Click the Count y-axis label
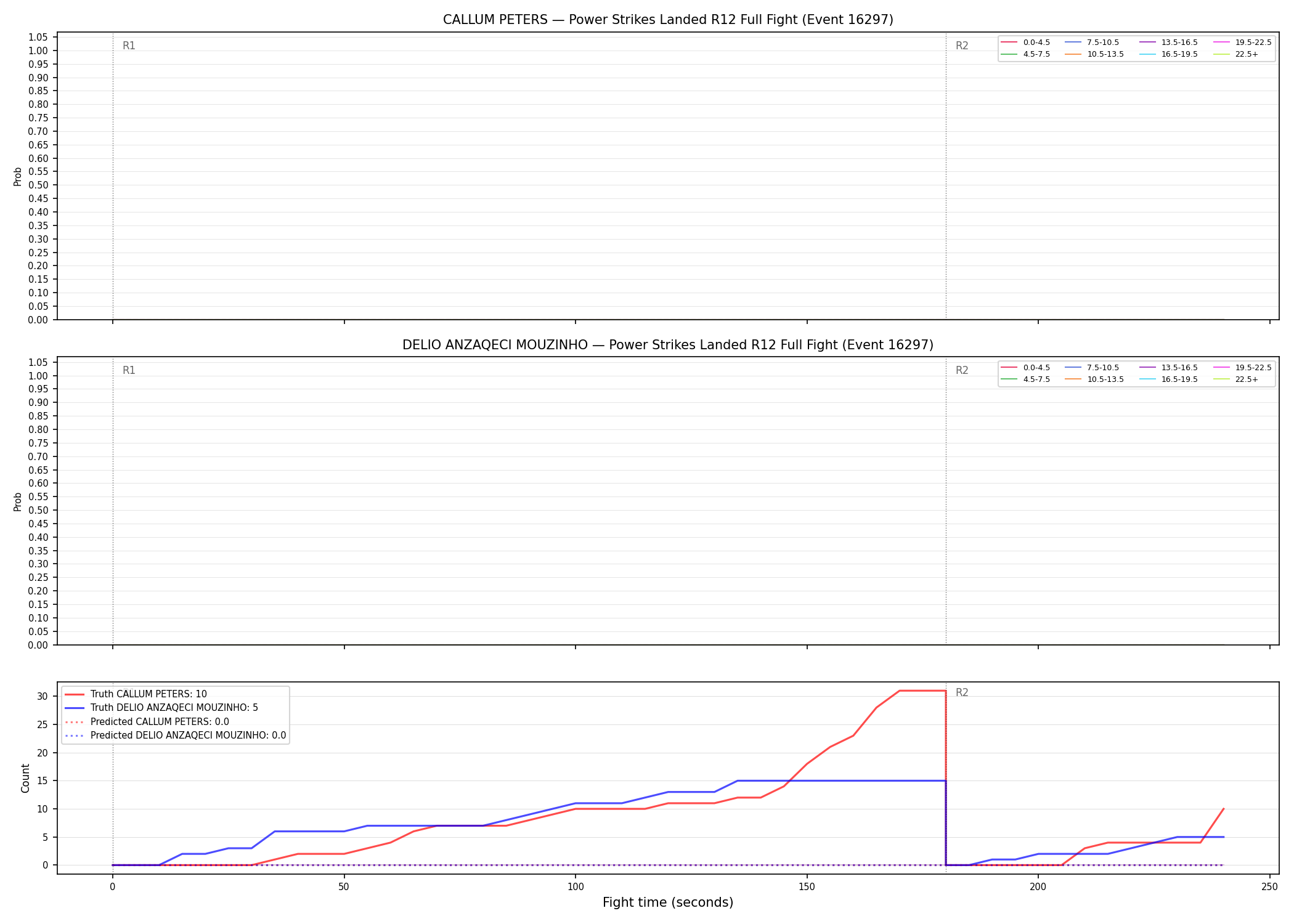Viewport: 1294px width, 924px height. point(25,778)
